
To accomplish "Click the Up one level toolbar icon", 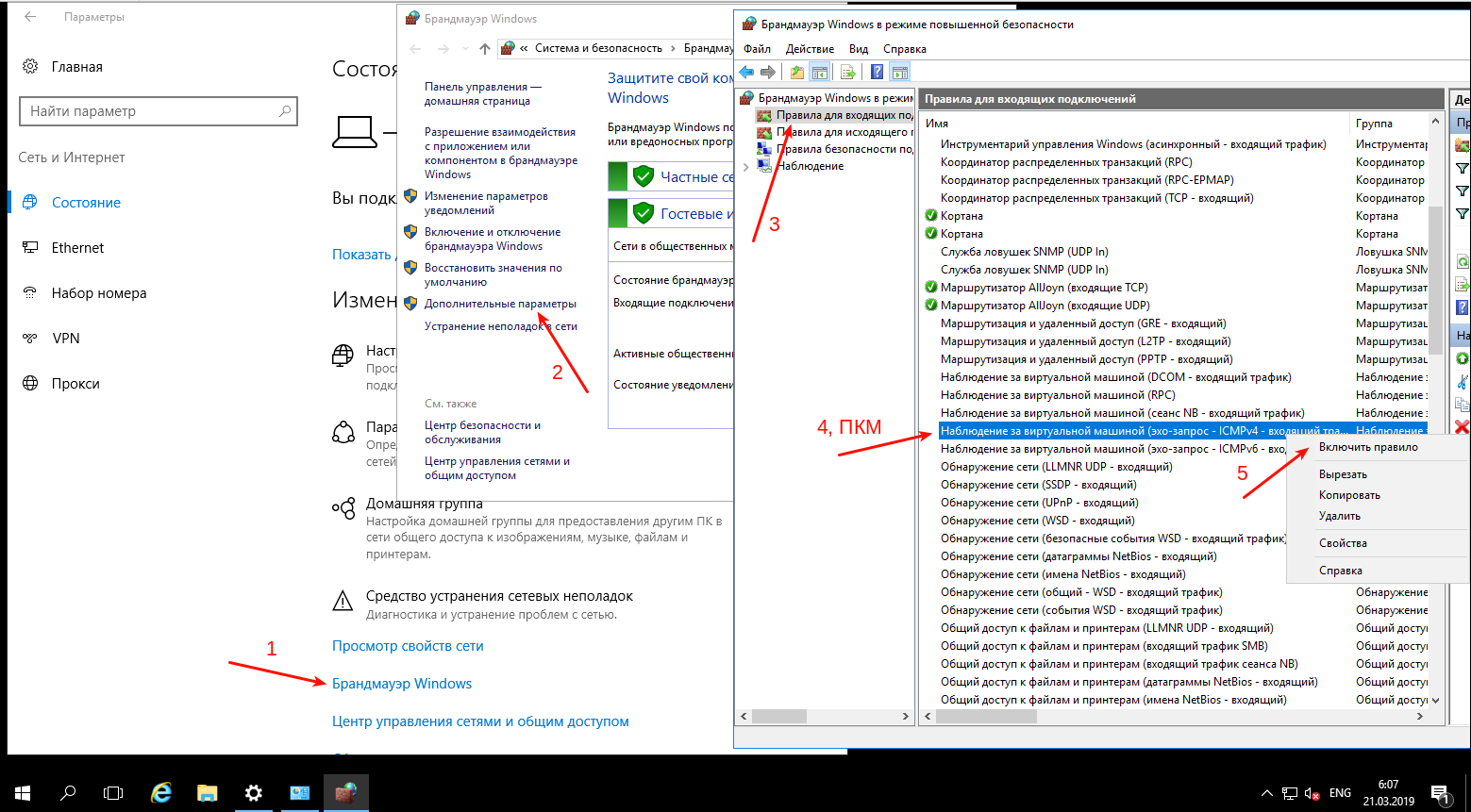I will click(797, 73).
